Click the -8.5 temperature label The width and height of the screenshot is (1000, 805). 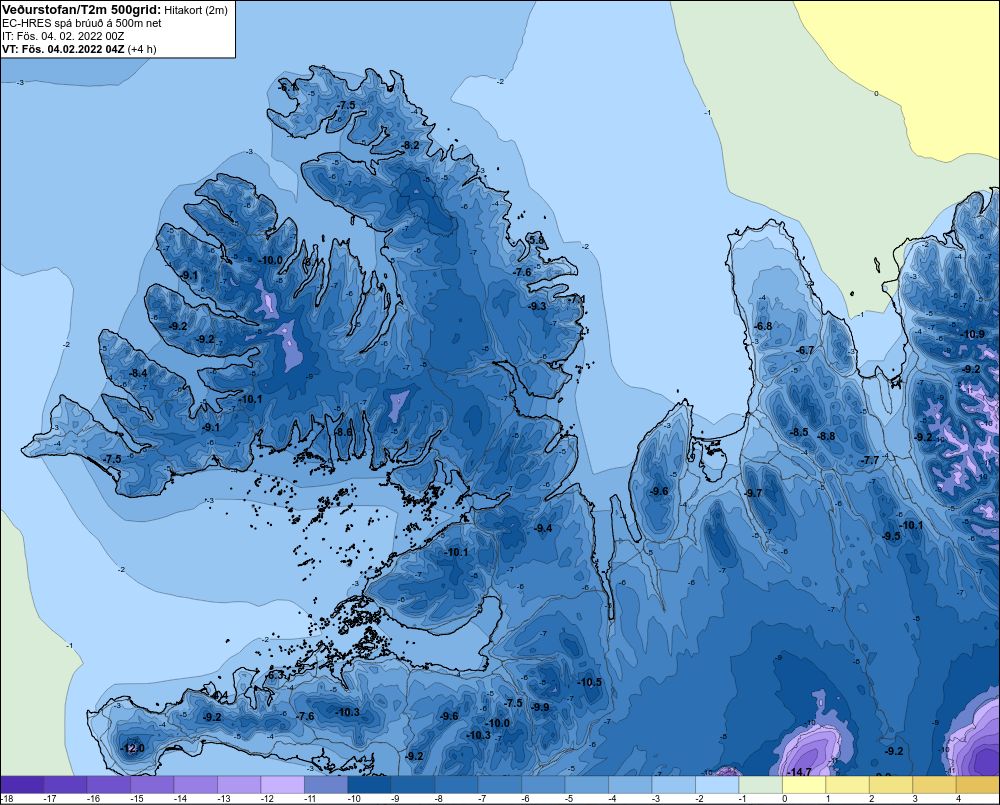799,432
